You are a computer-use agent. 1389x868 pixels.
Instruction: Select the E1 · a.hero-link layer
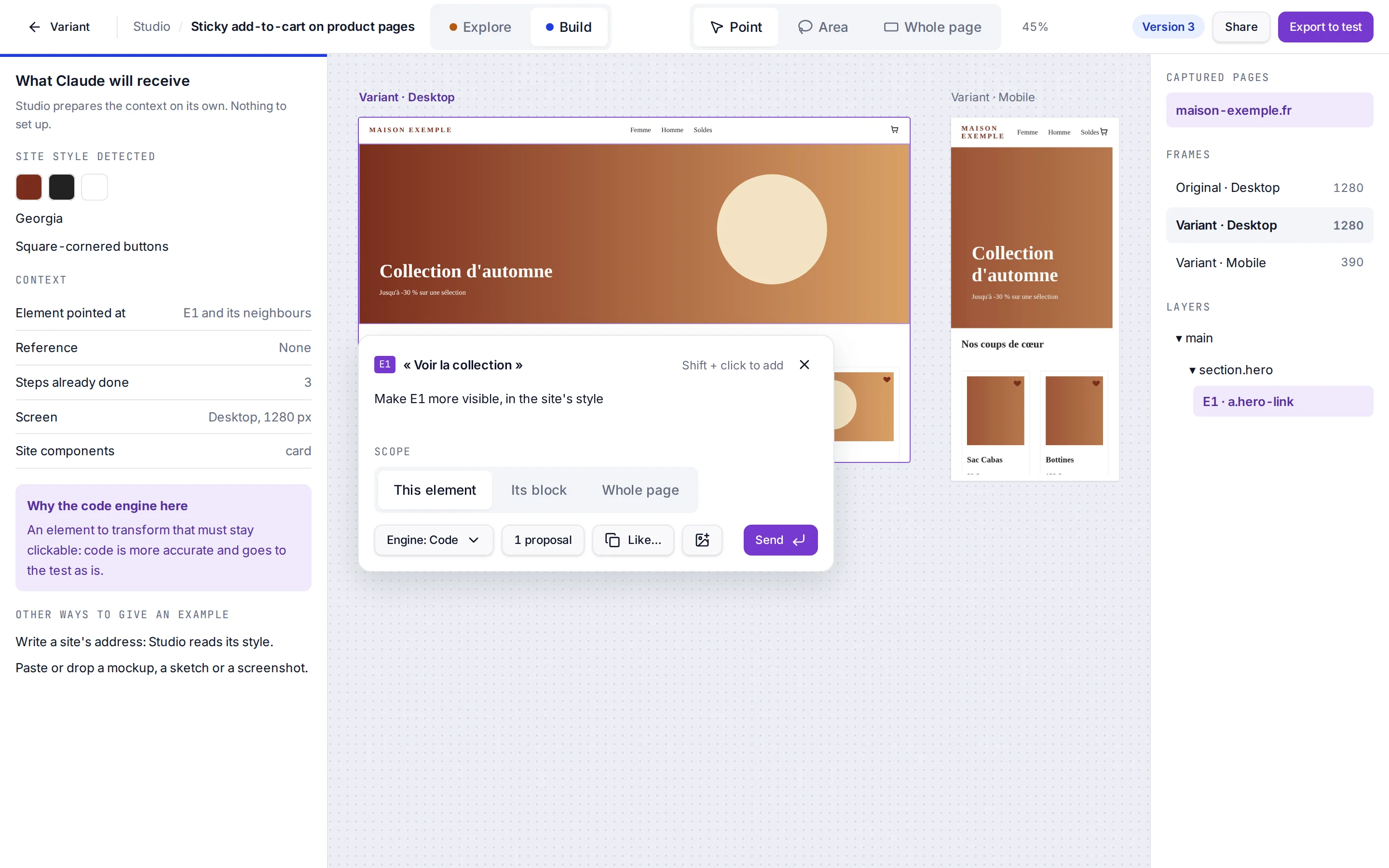pos(1283,401)
